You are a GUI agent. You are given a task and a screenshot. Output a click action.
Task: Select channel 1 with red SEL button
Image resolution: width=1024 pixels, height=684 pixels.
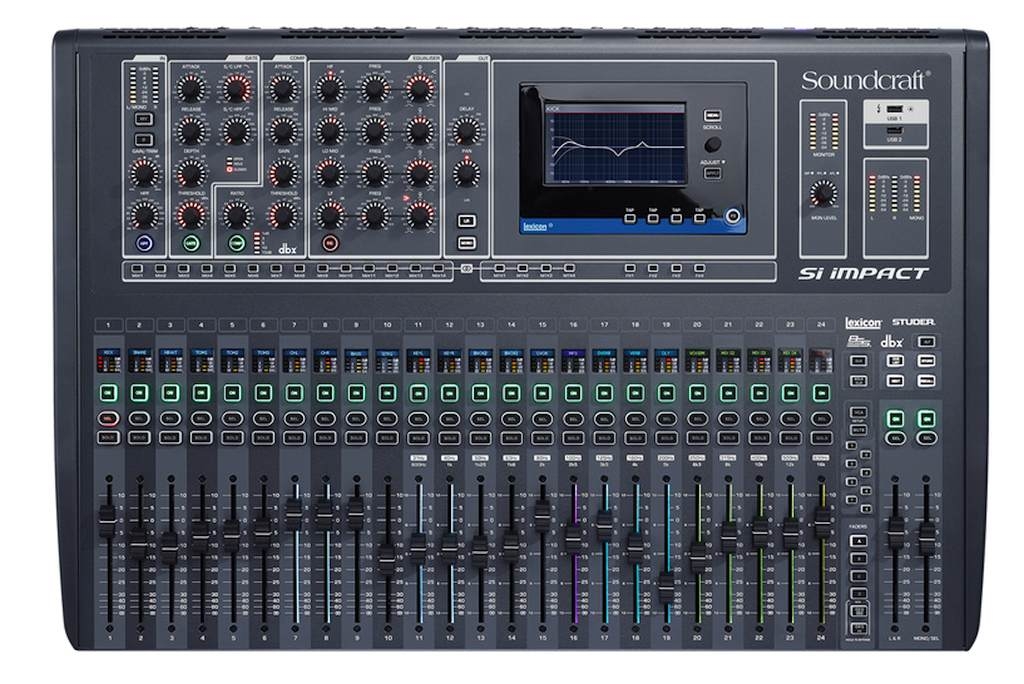click(x=108, y=417)
